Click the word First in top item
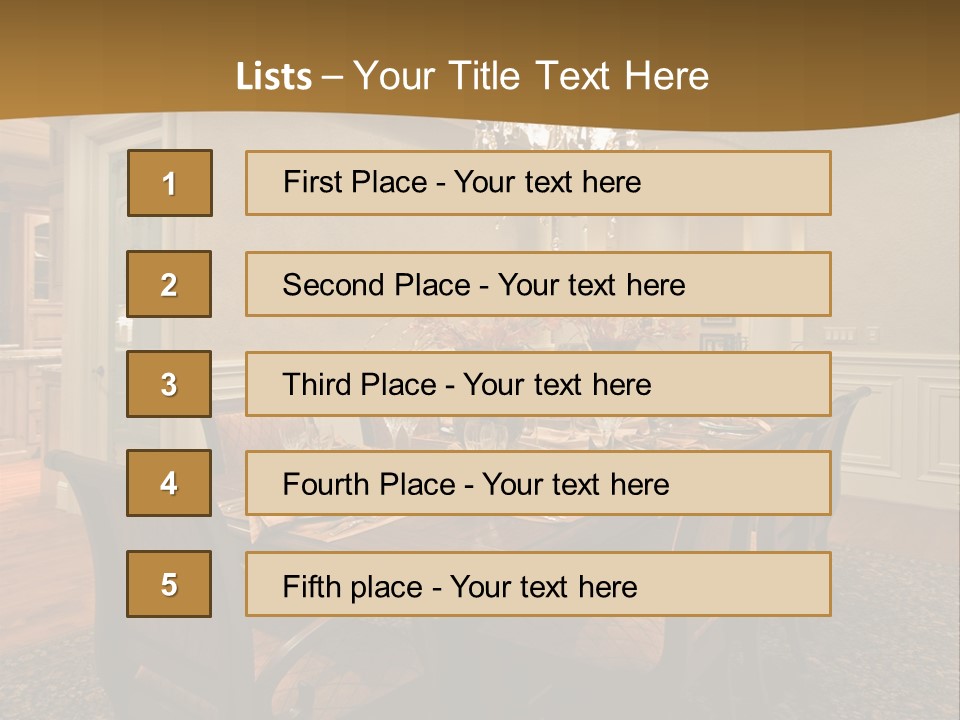The image size is (960, 720). pyautogui.click(x=309, y=182)
